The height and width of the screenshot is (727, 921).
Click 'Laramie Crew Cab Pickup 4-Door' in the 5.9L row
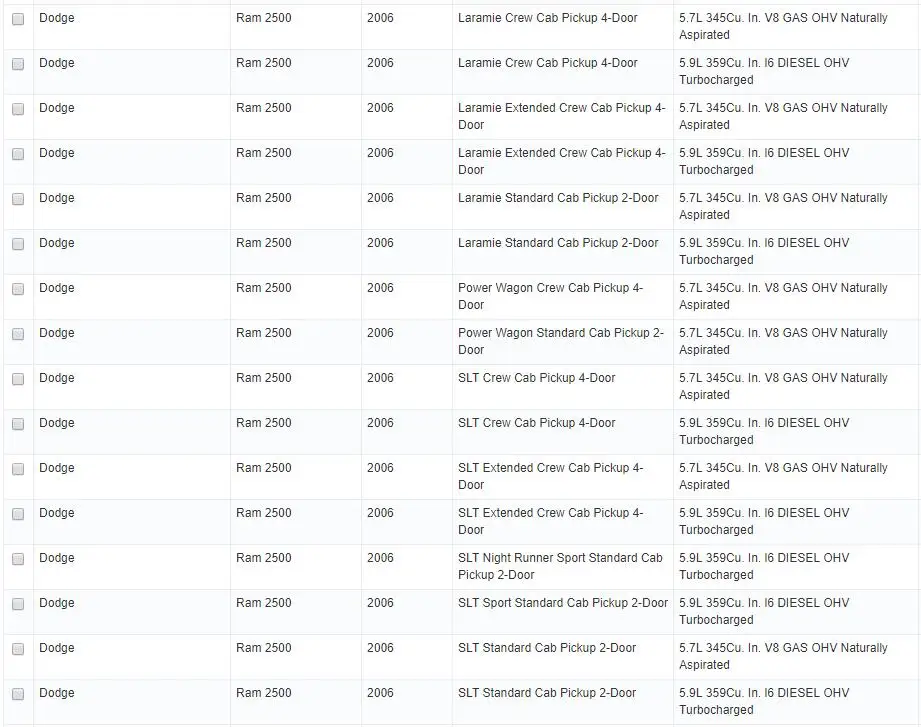[547, 63]
